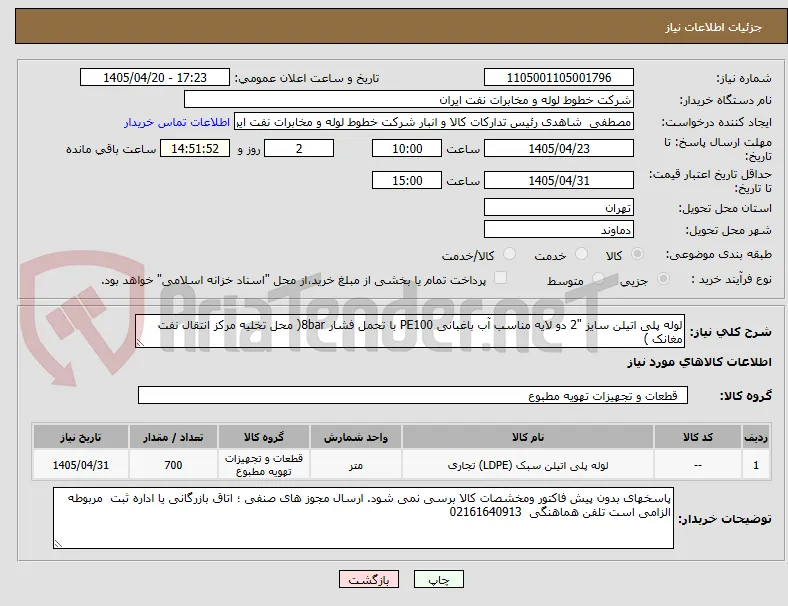Click the گروه کالا table column header
The width and height of the screenshot is (788, 606).
(x=264, y=437)
